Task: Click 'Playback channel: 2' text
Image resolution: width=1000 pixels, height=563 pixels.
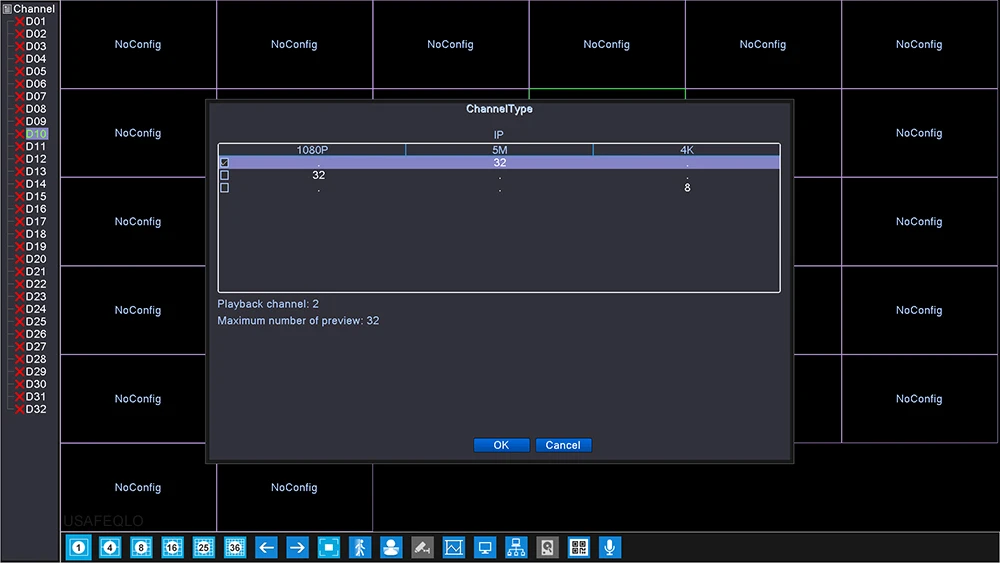Action: [268, 304]
